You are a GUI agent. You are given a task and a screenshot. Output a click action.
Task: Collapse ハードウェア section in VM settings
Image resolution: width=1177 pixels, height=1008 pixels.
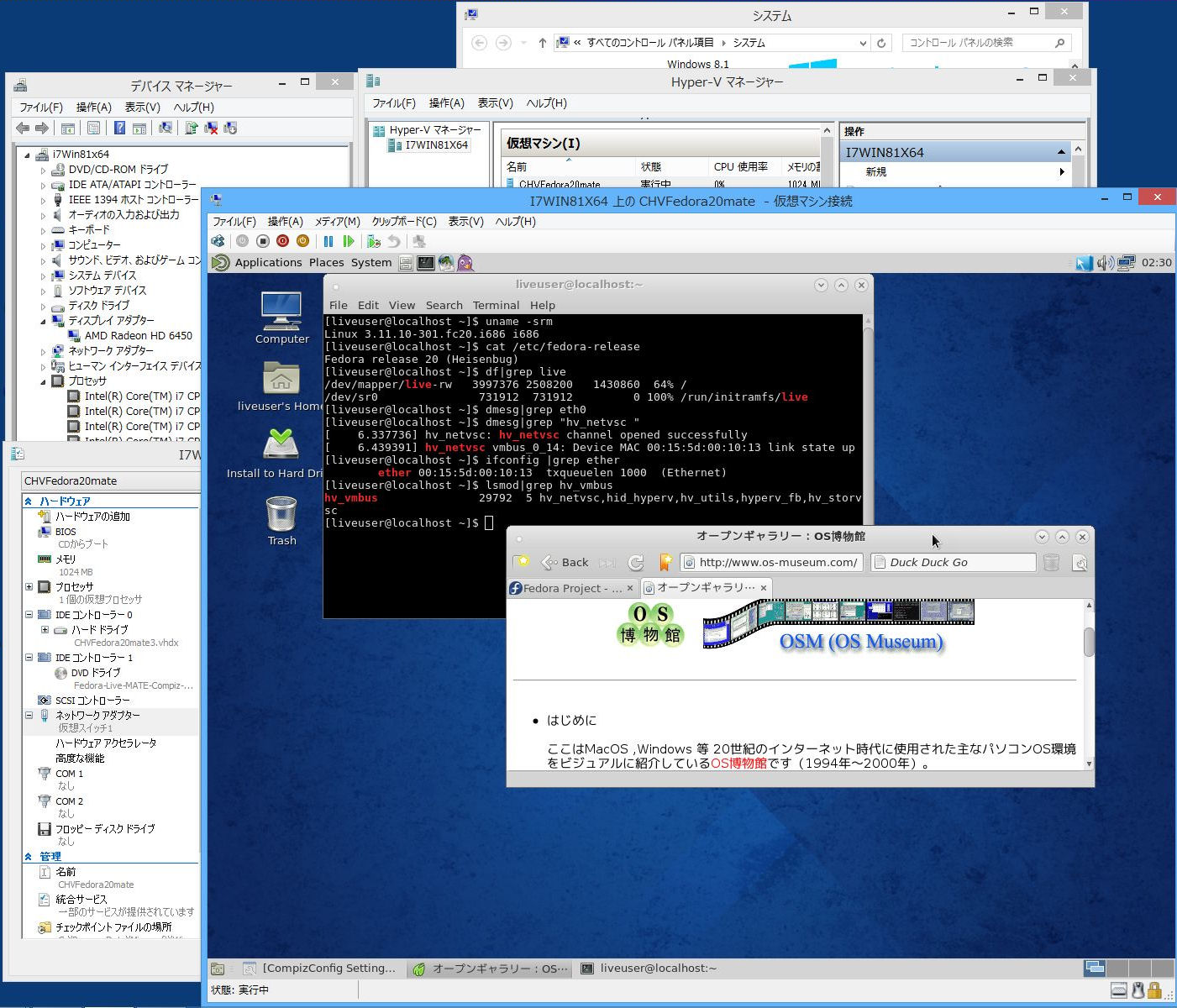(29, 501)
